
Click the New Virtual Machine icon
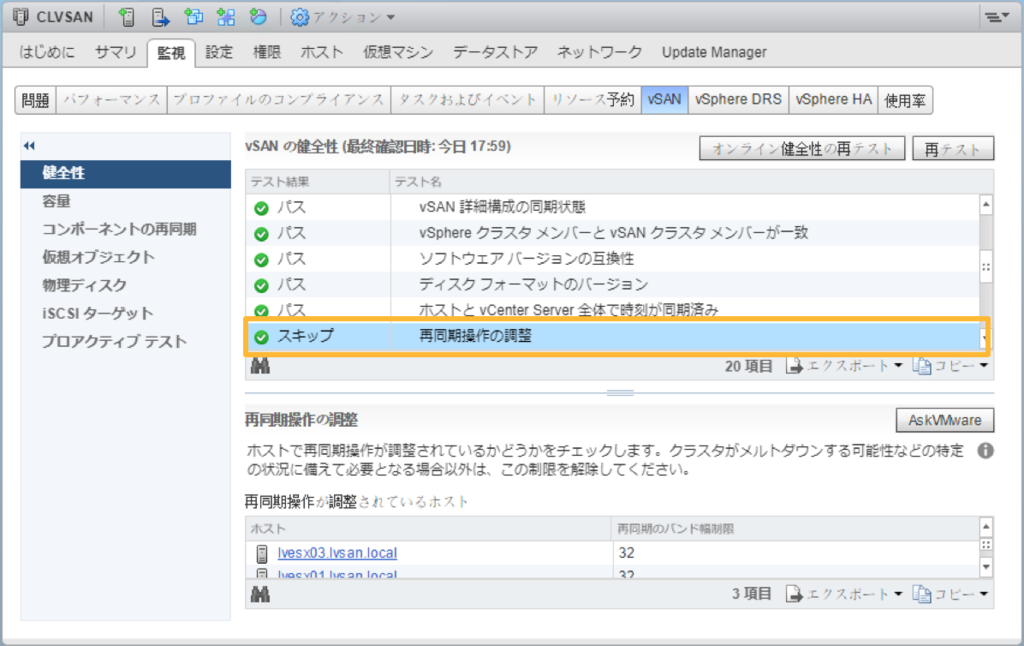pos(193,17)
